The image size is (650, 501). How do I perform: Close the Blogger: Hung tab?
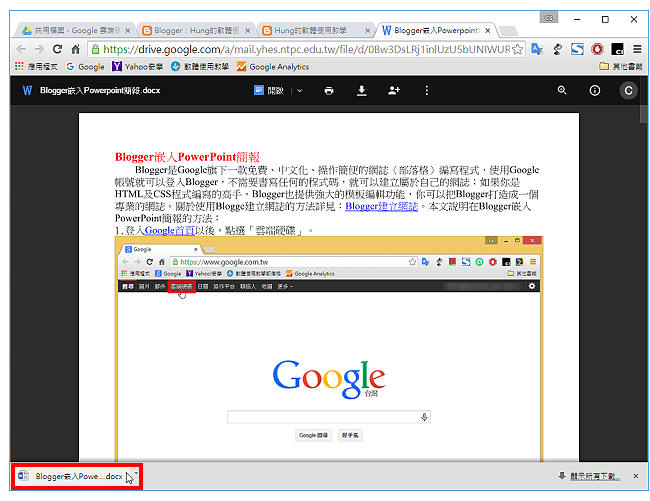click(247, 30)
